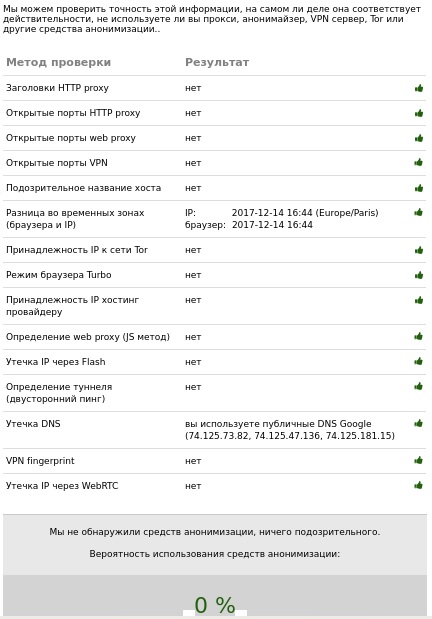Click the Открытые порты web proxy label

(71, 138)
